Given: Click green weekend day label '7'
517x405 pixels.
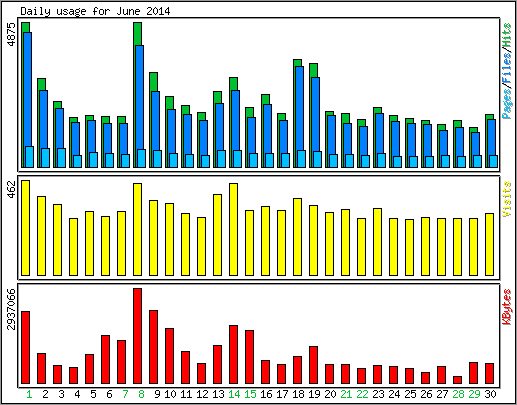Looking at the screenshot, I should click(x=125, y=394).
